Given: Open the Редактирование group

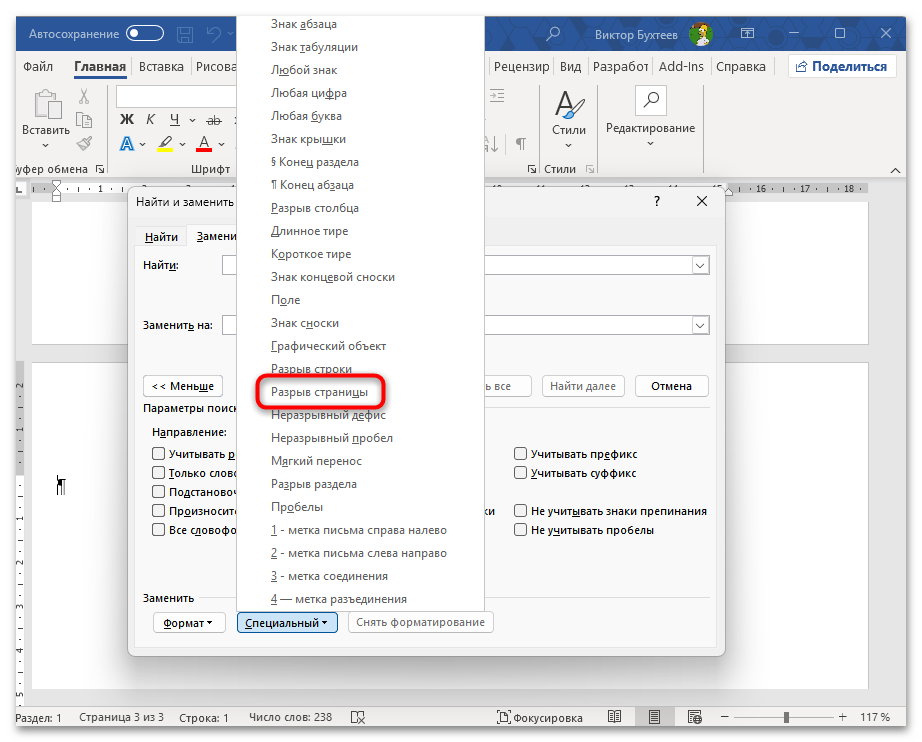Looking at the screenshot, I should [x=650, y=116].
